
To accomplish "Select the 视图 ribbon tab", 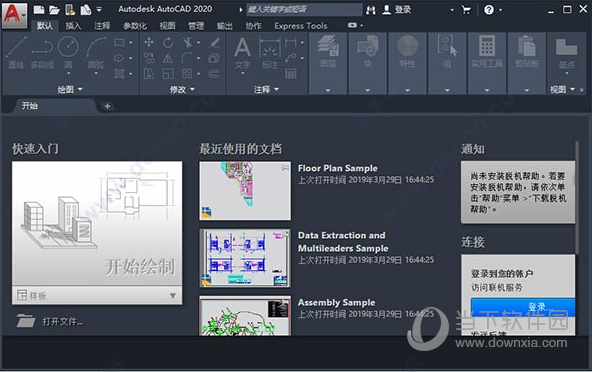I will 167,26.
